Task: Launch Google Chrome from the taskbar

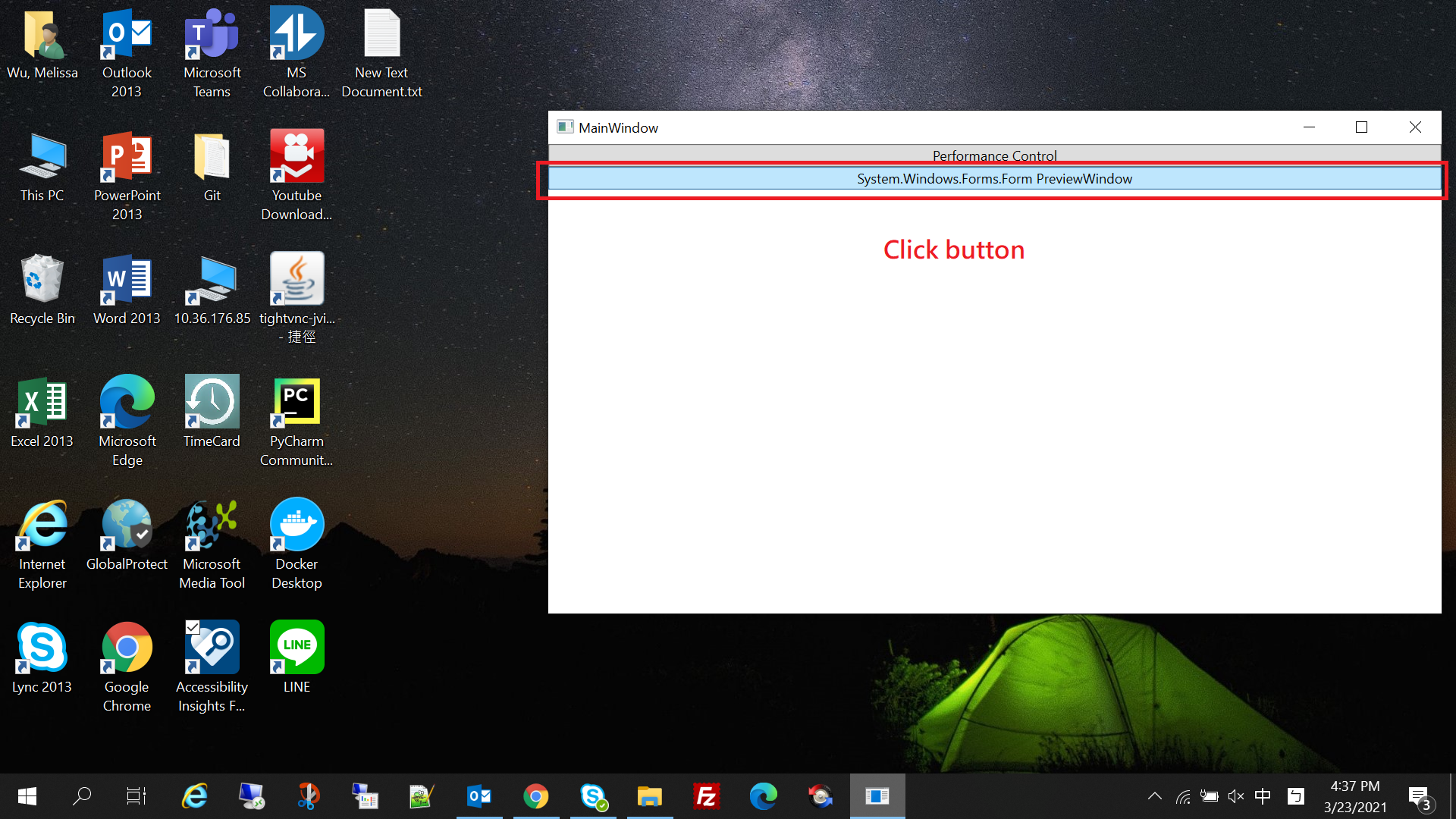Action: click(x=536, y=796)
